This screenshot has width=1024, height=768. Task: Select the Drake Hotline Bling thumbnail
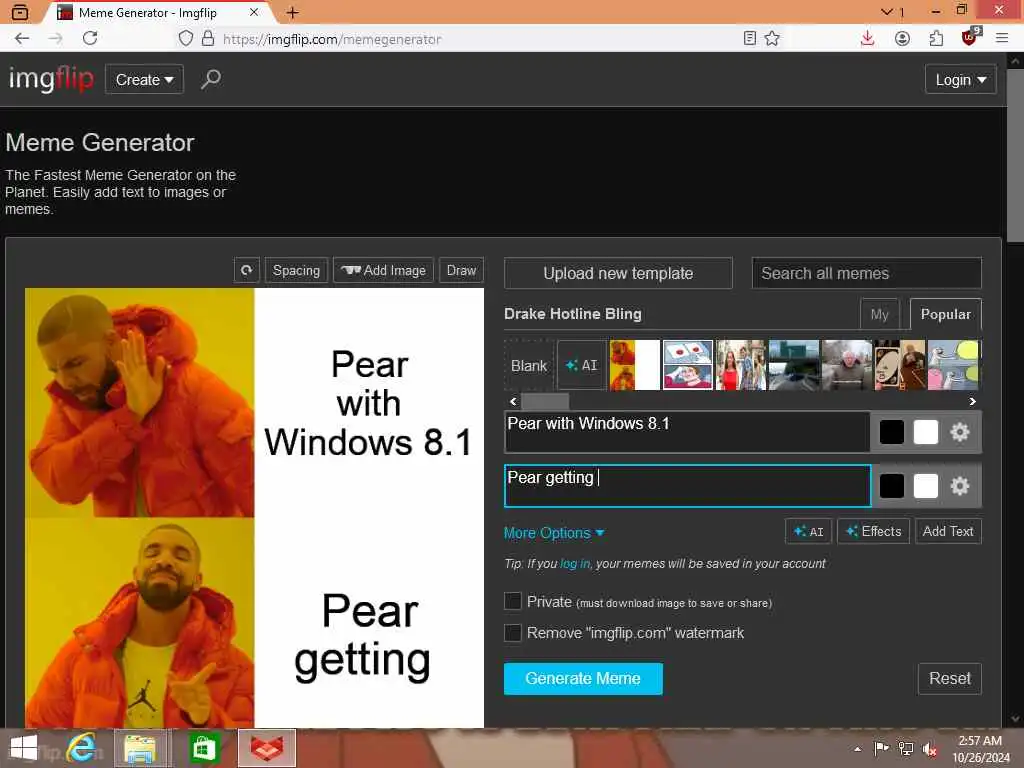pos(635,365)
